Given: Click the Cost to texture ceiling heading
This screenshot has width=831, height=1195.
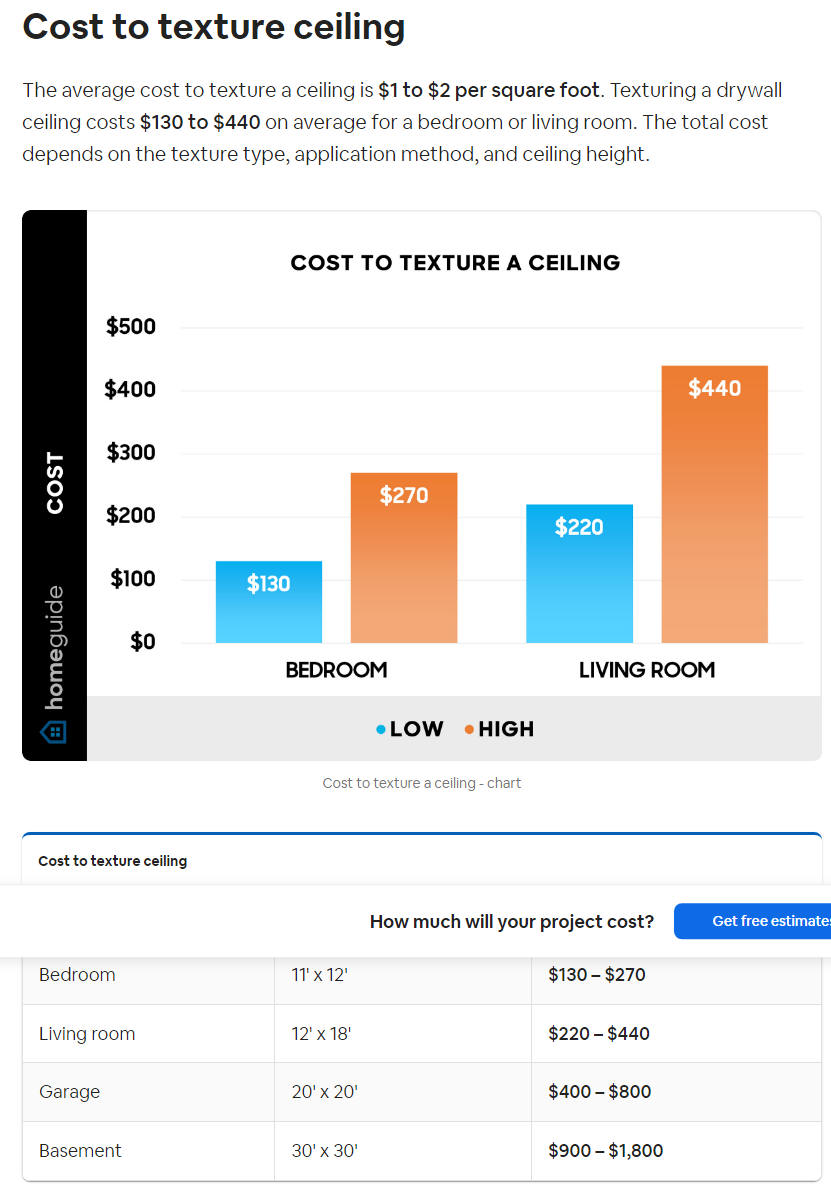Looking at the screenshot, I should 213,27.
